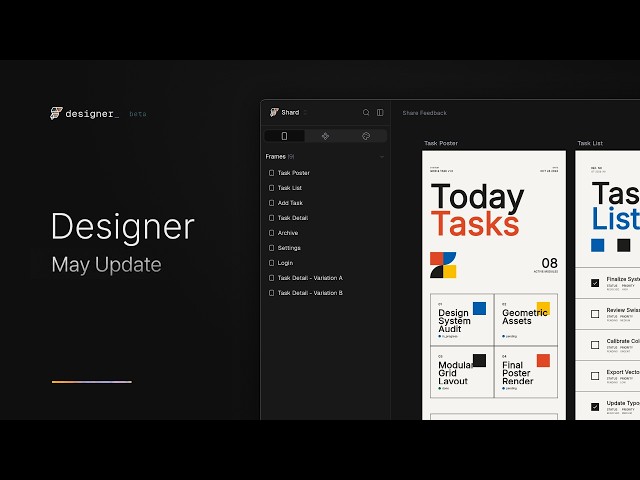Collapse the Frames section chevron
The image size is (640, 480).
click(382, 157)
